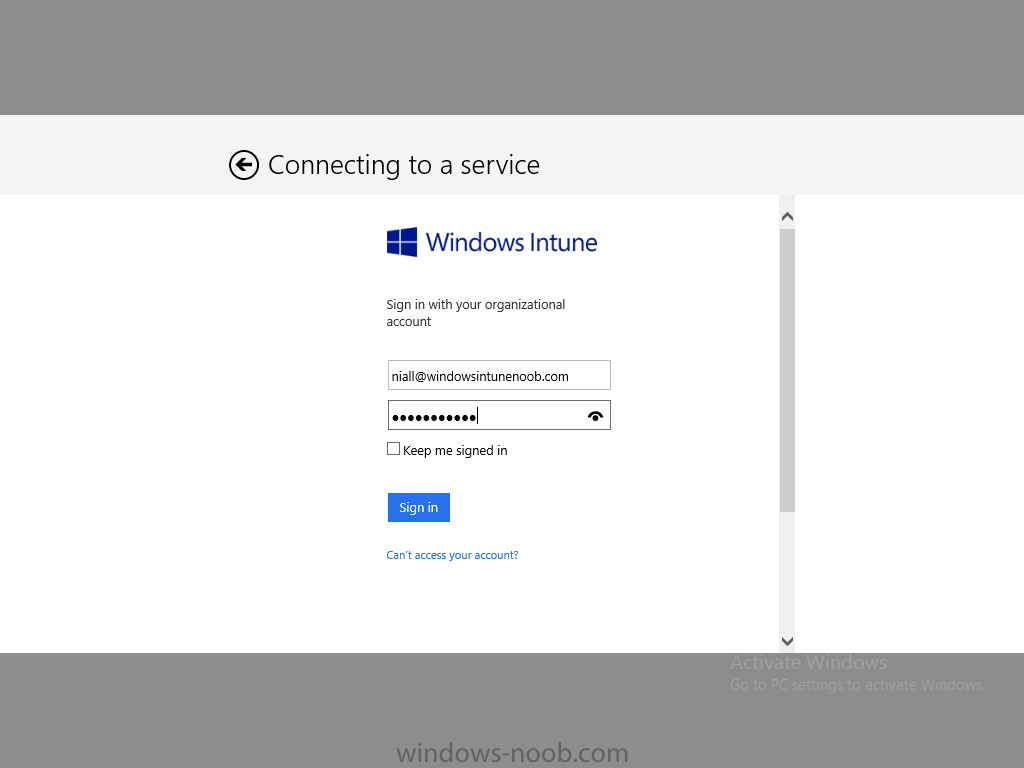Click the Sign in button

point(419,507)
